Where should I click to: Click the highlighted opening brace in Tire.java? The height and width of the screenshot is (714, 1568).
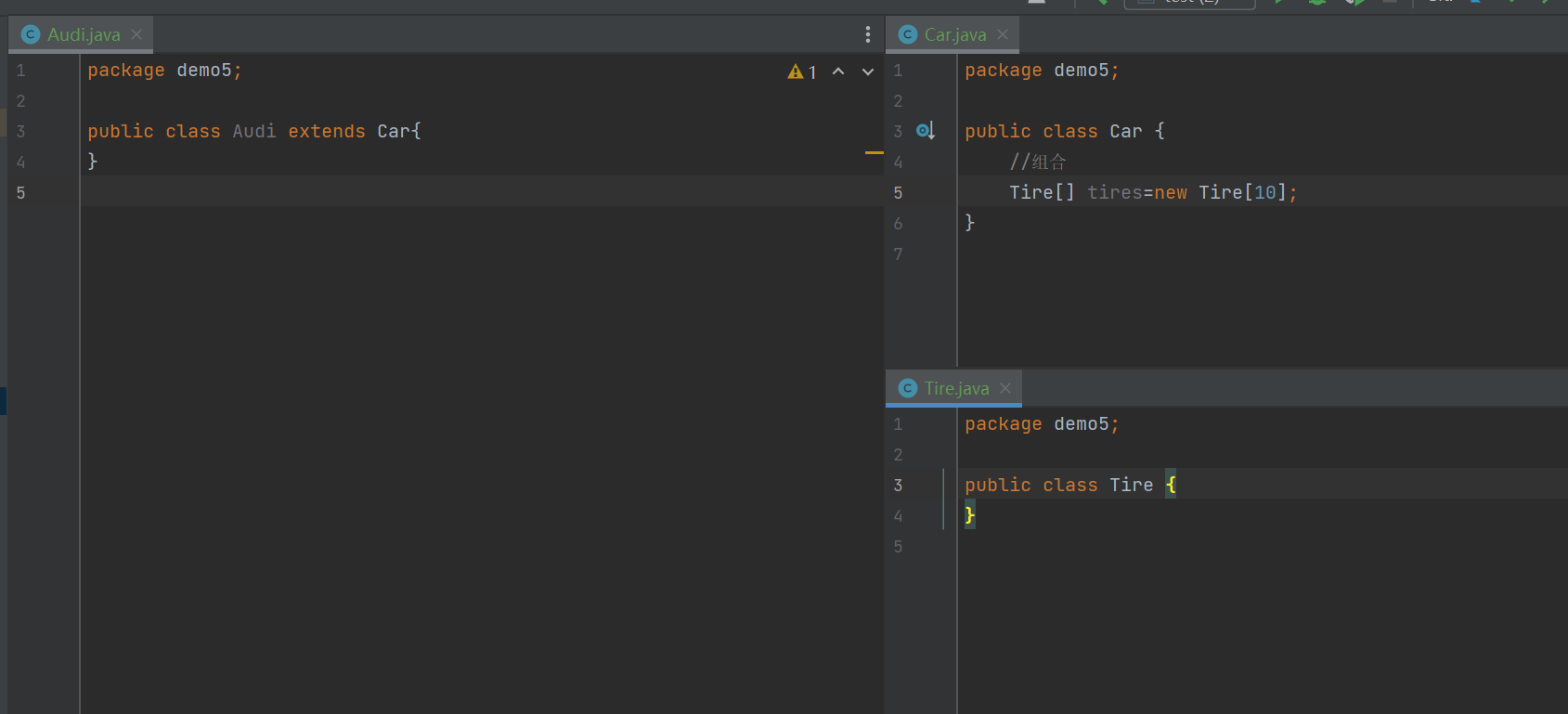click(x=1171, y=485)
